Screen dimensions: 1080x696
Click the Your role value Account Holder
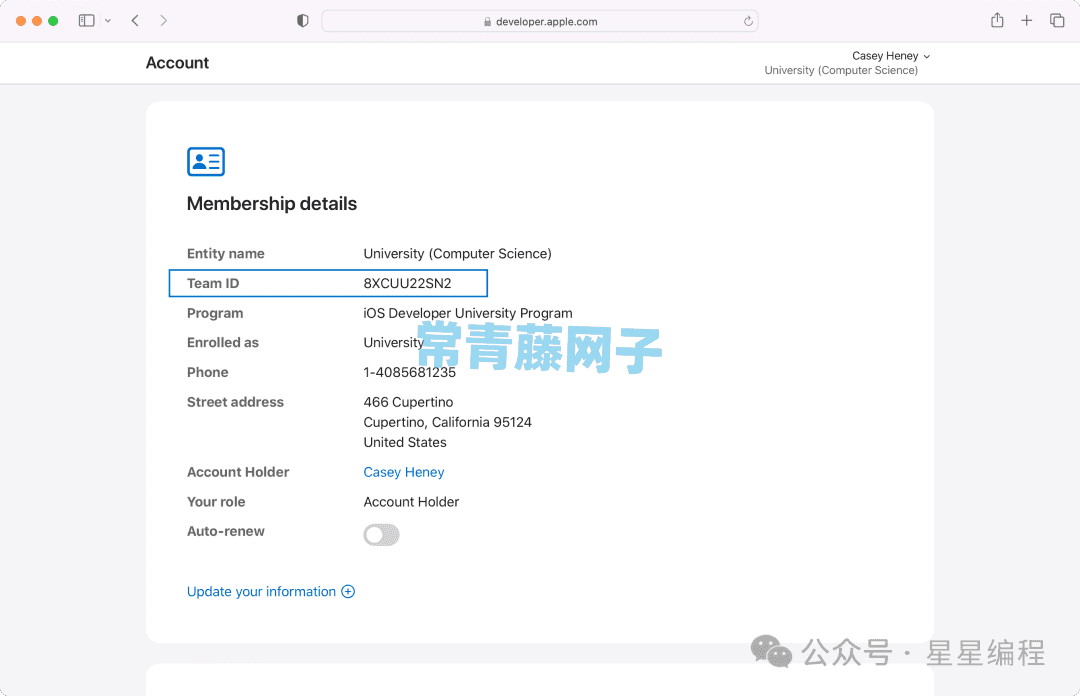tap(411, 502)
